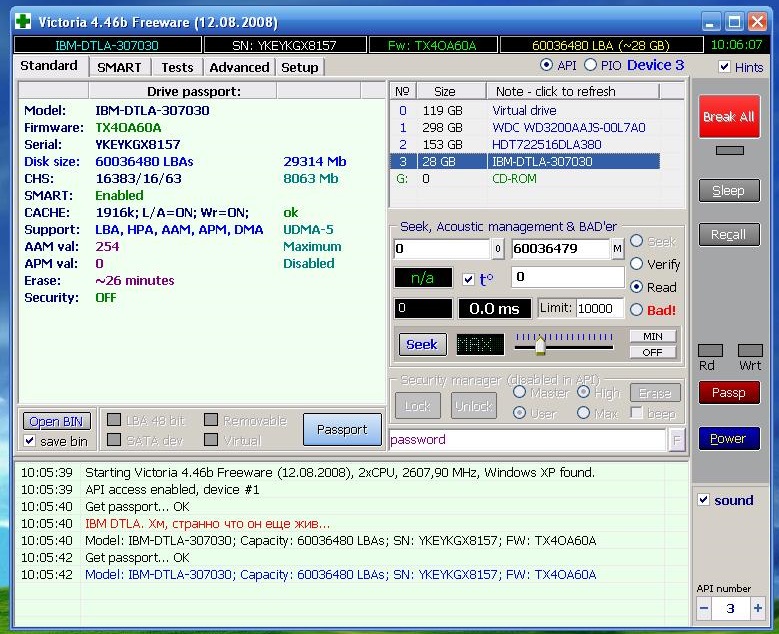Click the 'Starting Victoria 4.46b Freeware' log line
Viewport: 779px width, 634px height.
[340, 473]
